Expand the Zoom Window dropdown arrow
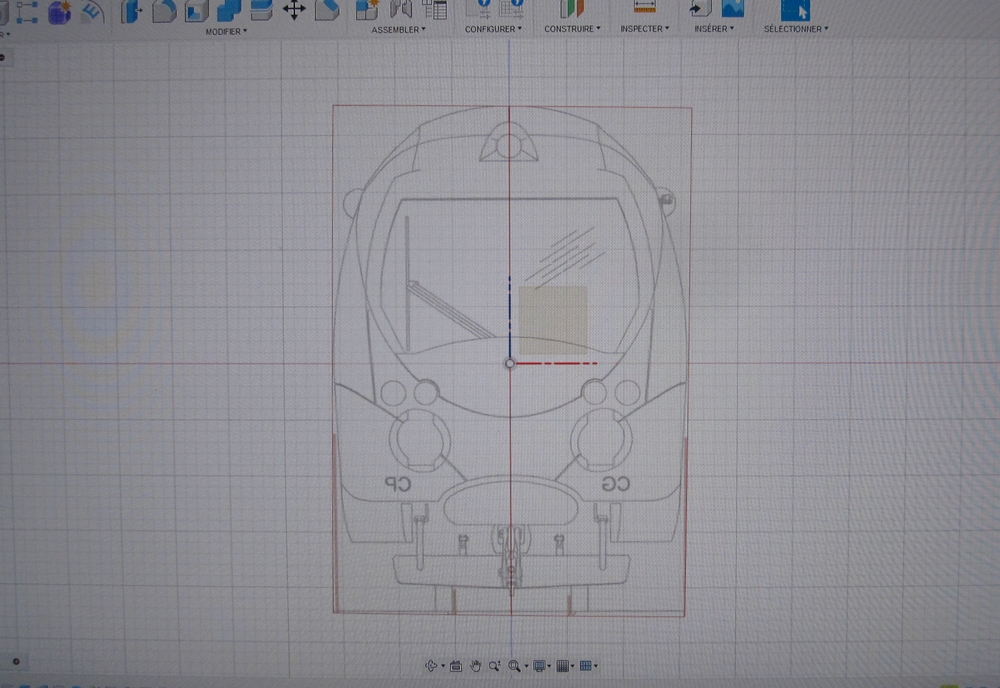Screen dimensions: 1000x688 [x=526, y=666]
